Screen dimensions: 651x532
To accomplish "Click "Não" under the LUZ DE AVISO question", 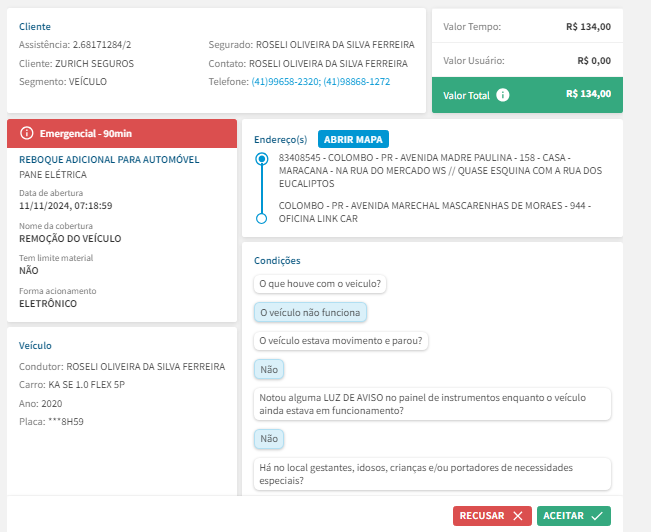I will coord(268,438).
